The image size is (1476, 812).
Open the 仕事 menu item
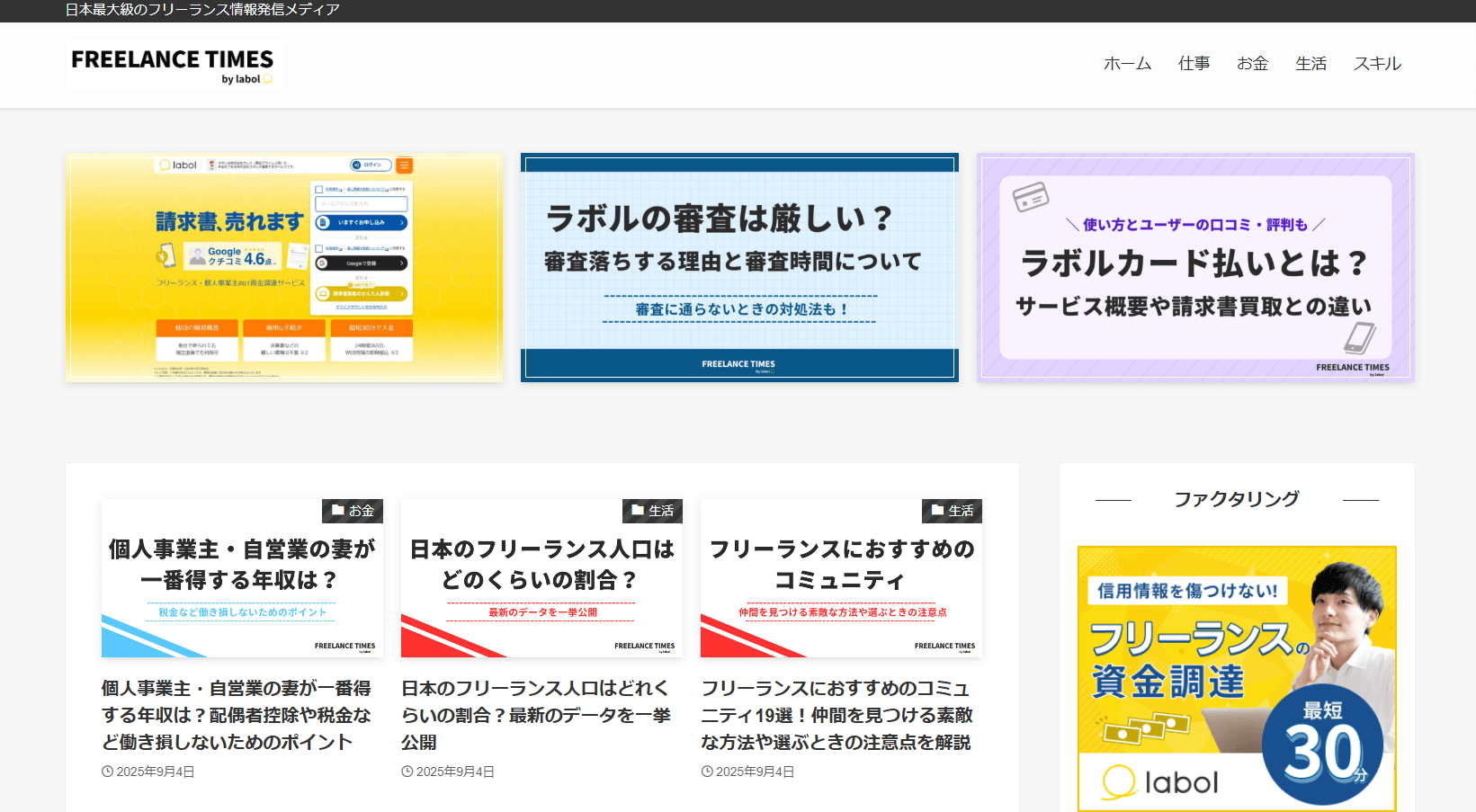(x=1194, y=64)
